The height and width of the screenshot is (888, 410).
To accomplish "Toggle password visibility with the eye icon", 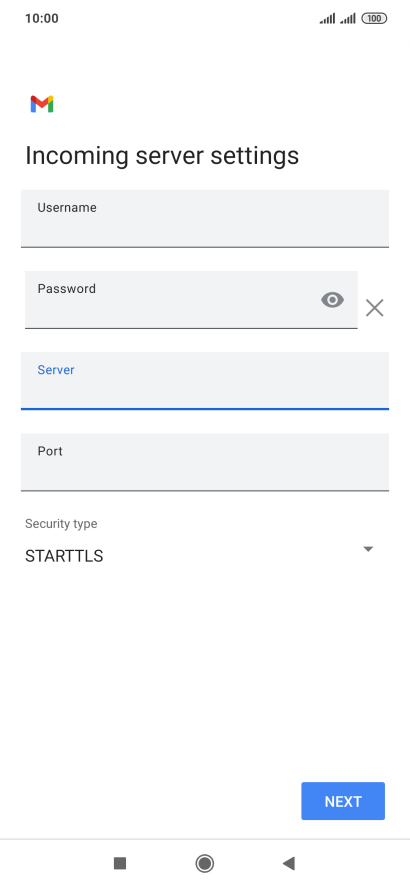I will click(x=332, y=300).
